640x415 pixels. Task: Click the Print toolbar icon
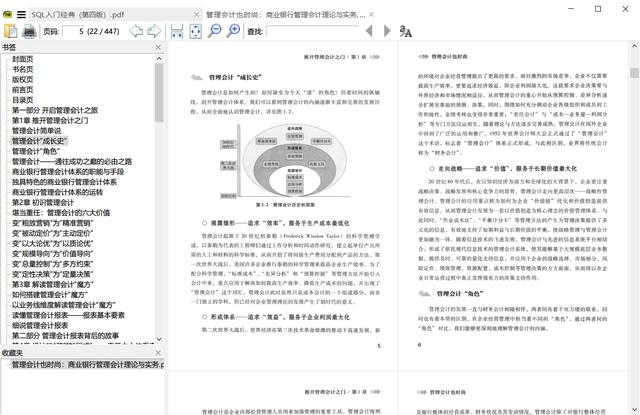(29, 31)
